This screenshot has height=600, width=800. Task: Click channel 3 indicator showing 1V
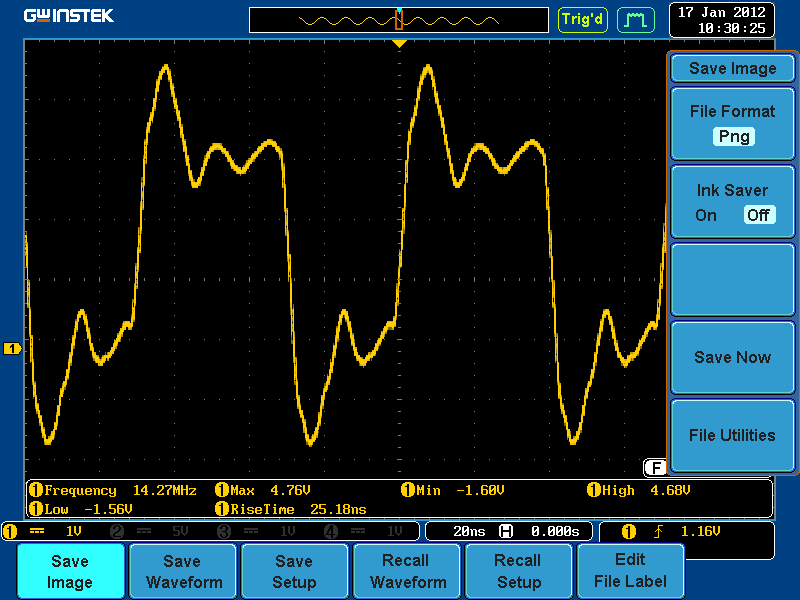tap(257, 532)
